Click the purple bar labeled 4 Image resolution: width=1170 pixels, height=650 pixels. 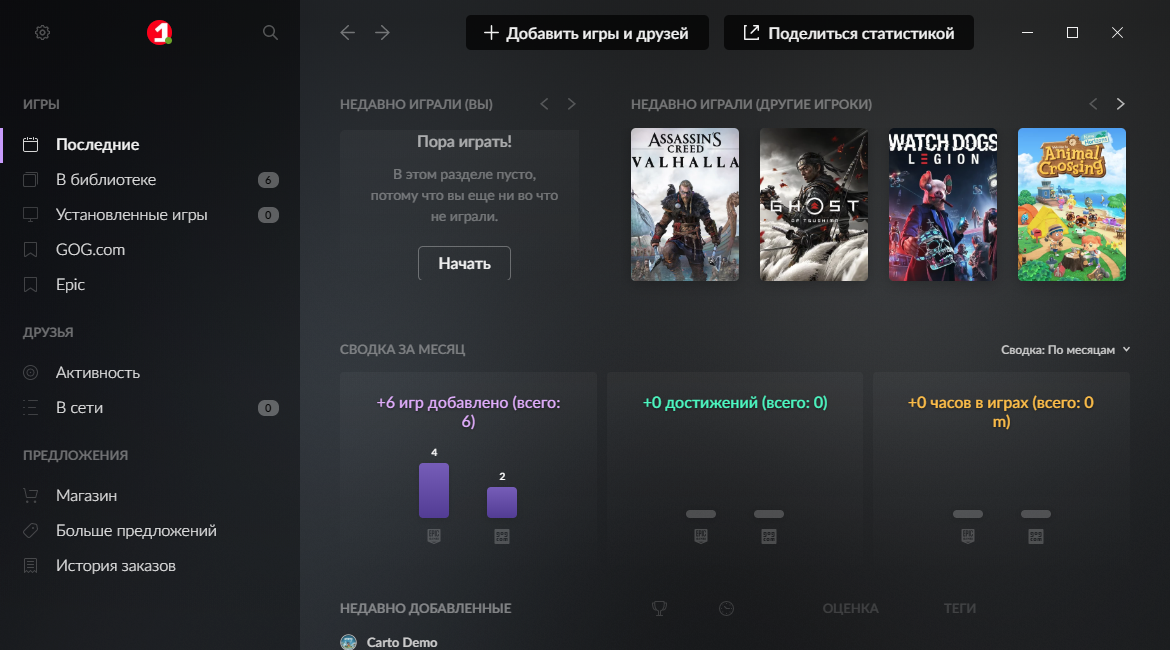click(434, 490)
